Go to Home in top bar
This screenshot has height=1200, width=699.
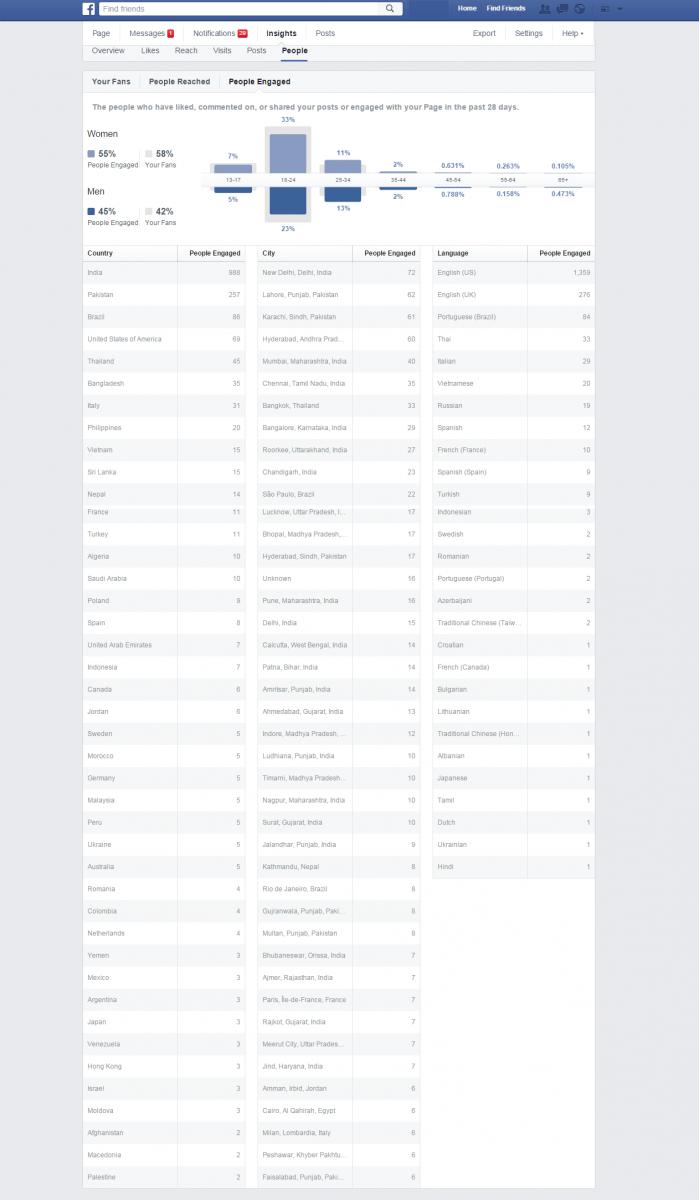[467, 8]
